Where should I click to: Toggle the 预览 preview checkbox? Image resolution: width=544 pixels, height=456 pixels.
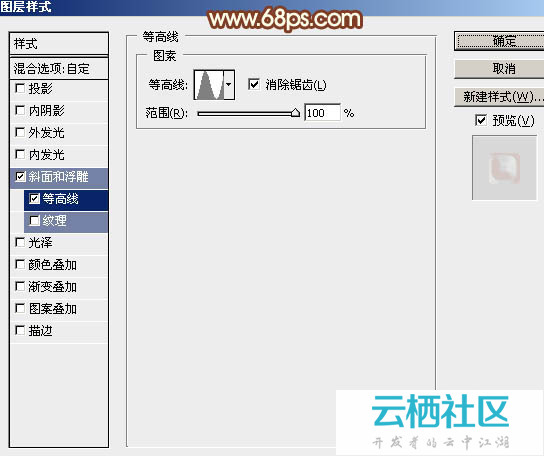coord(481,120)
